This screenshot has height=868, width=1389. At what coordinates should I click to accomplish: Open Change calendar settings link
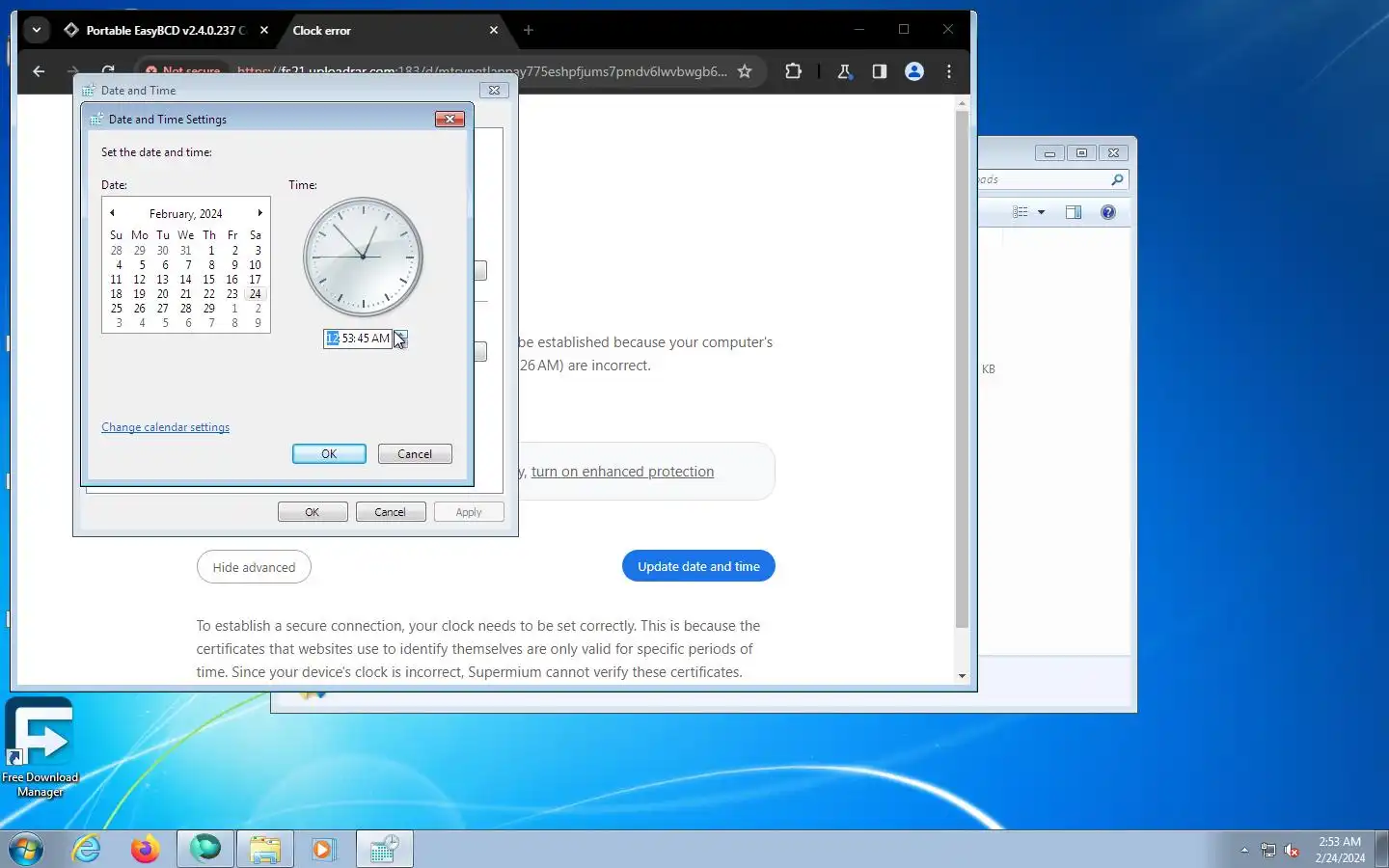coord(165,427)
